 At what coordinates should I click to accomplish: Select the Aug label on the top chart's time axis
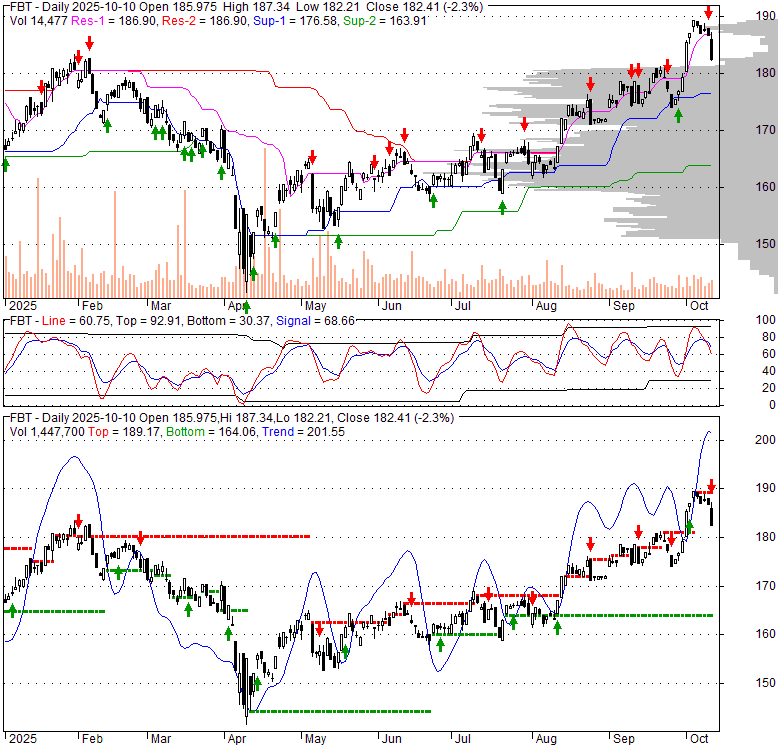coord(546,306)
